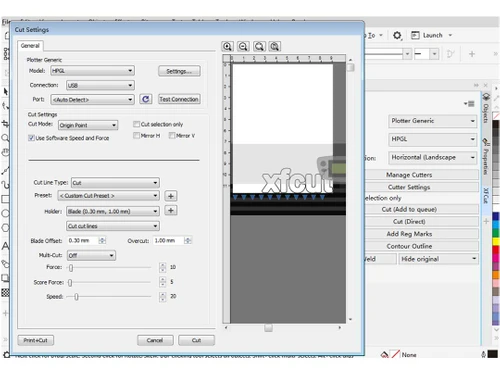500x375 pixels.
Task: Open the Model dropdown showing HPGL
Action: pyautogui.click(x=92, y=71)
